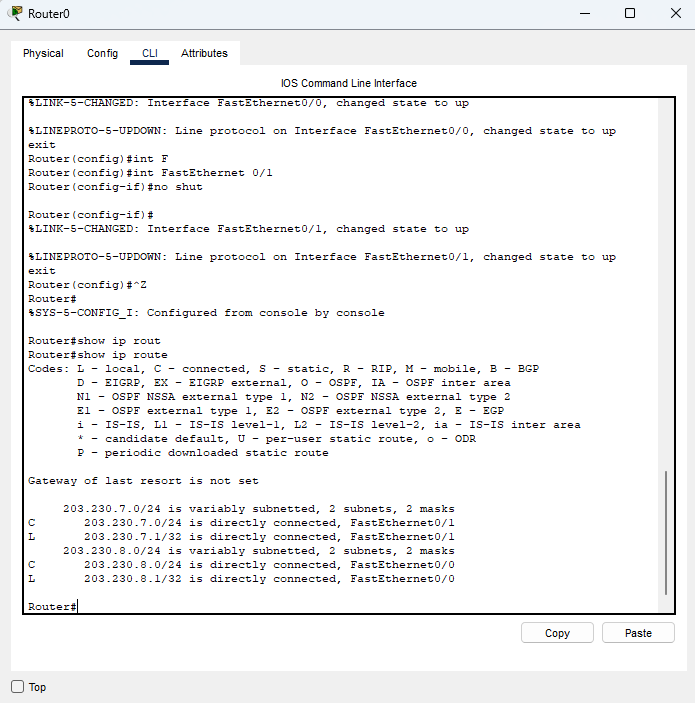Click the Copy button
Image resolution: width=695 pixels, height=703 pixels.
[x=557, y=633]
